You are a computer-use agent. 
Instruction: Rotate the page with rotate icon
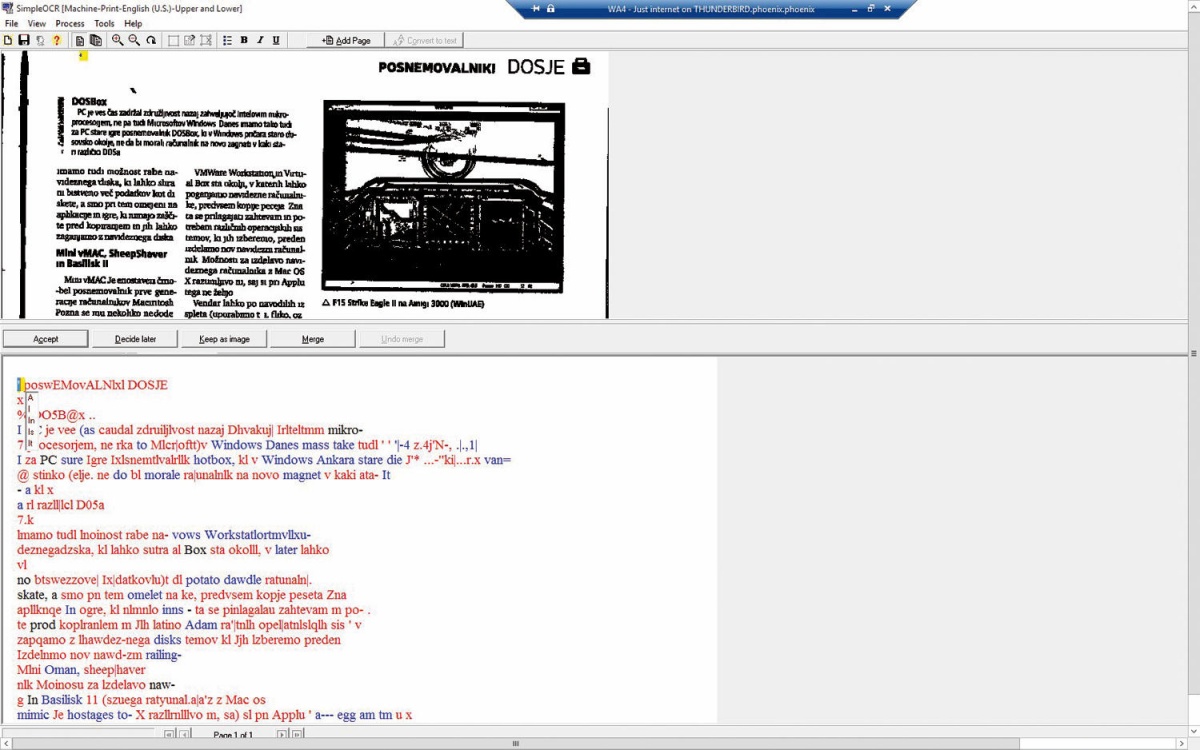pos(151,40)
